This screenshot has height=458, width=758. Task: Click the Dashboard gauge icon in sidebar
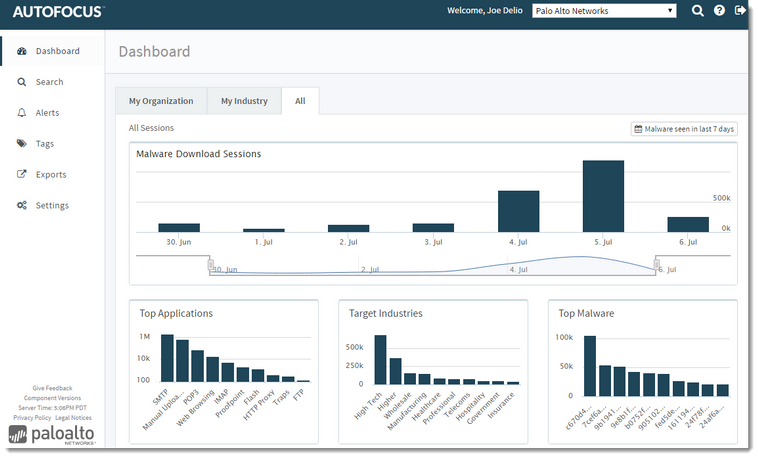22,51
